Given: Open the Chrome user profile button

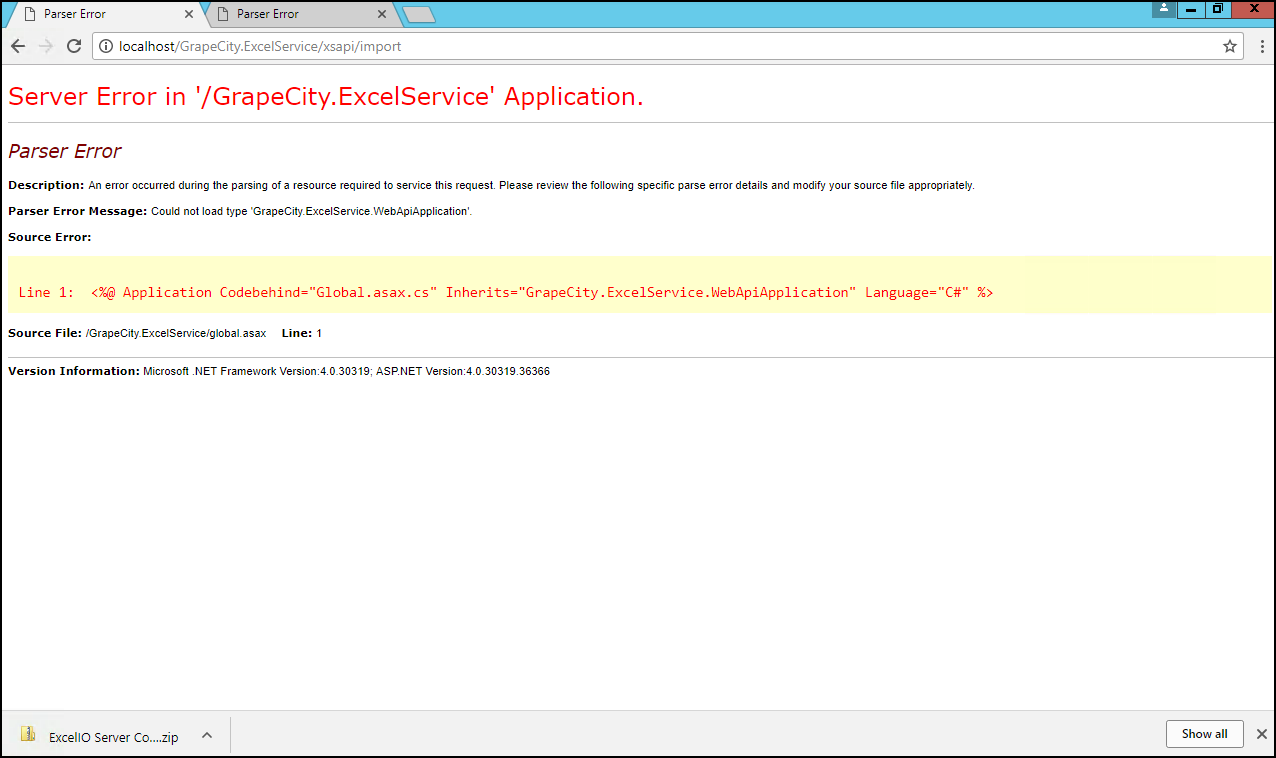Looking at the screenshot, I should 1163,9.
